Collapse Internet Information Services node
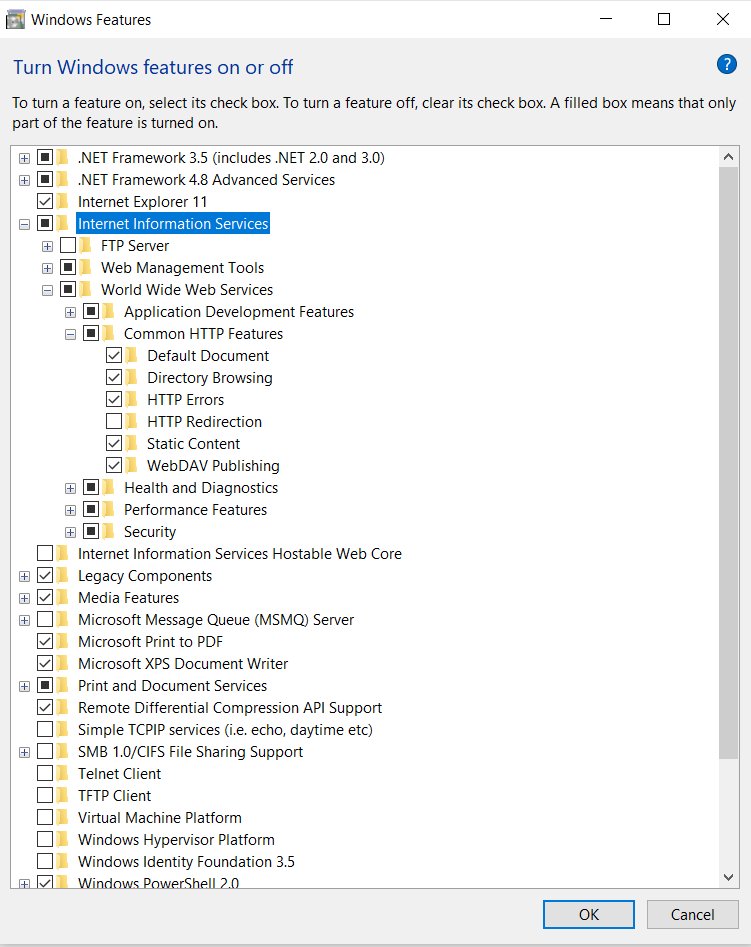Image resolution: width=751 pixels, height=947 pixels. [24, 224]
